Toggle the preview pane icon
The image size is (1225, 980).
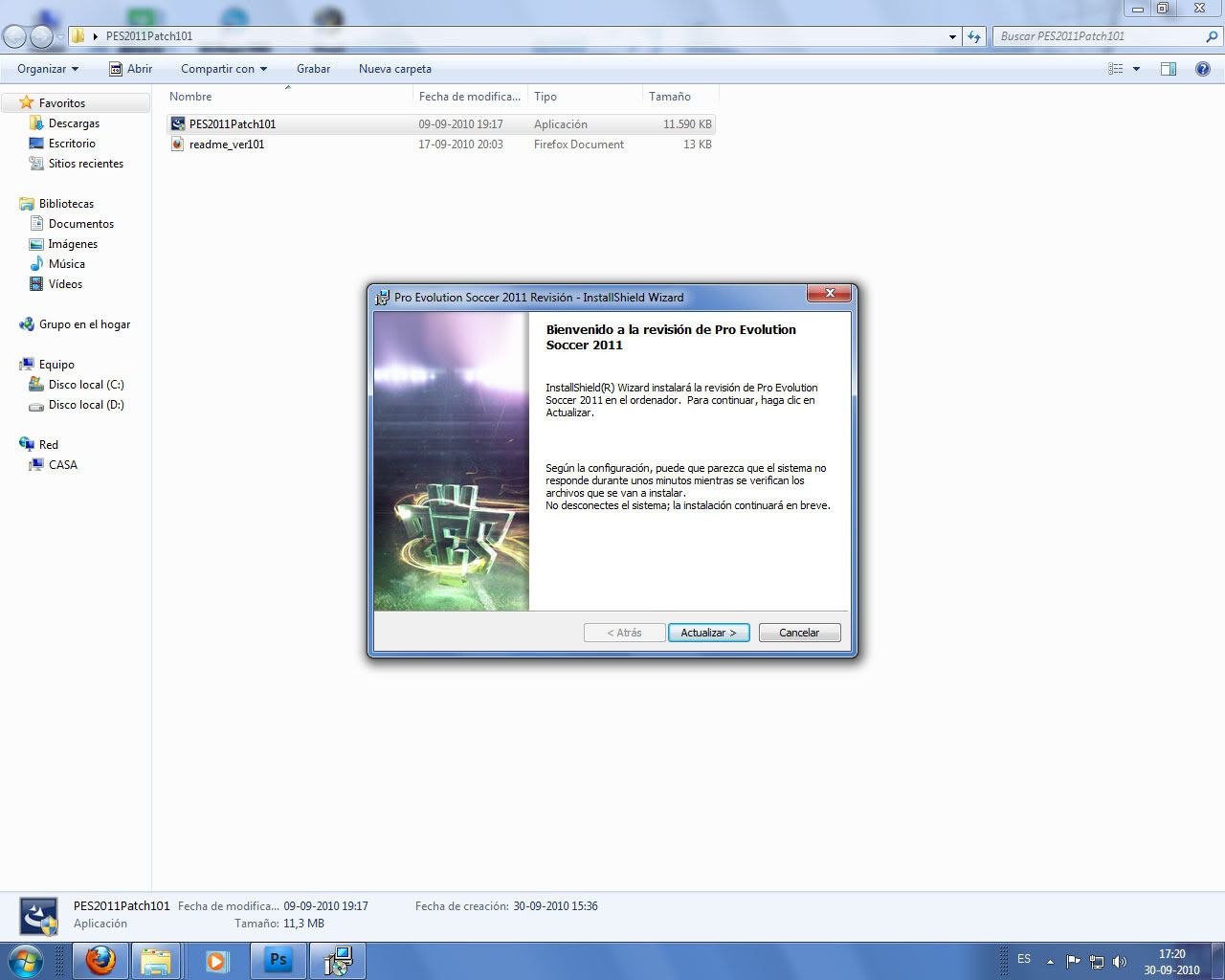(x=1169, y=69)
